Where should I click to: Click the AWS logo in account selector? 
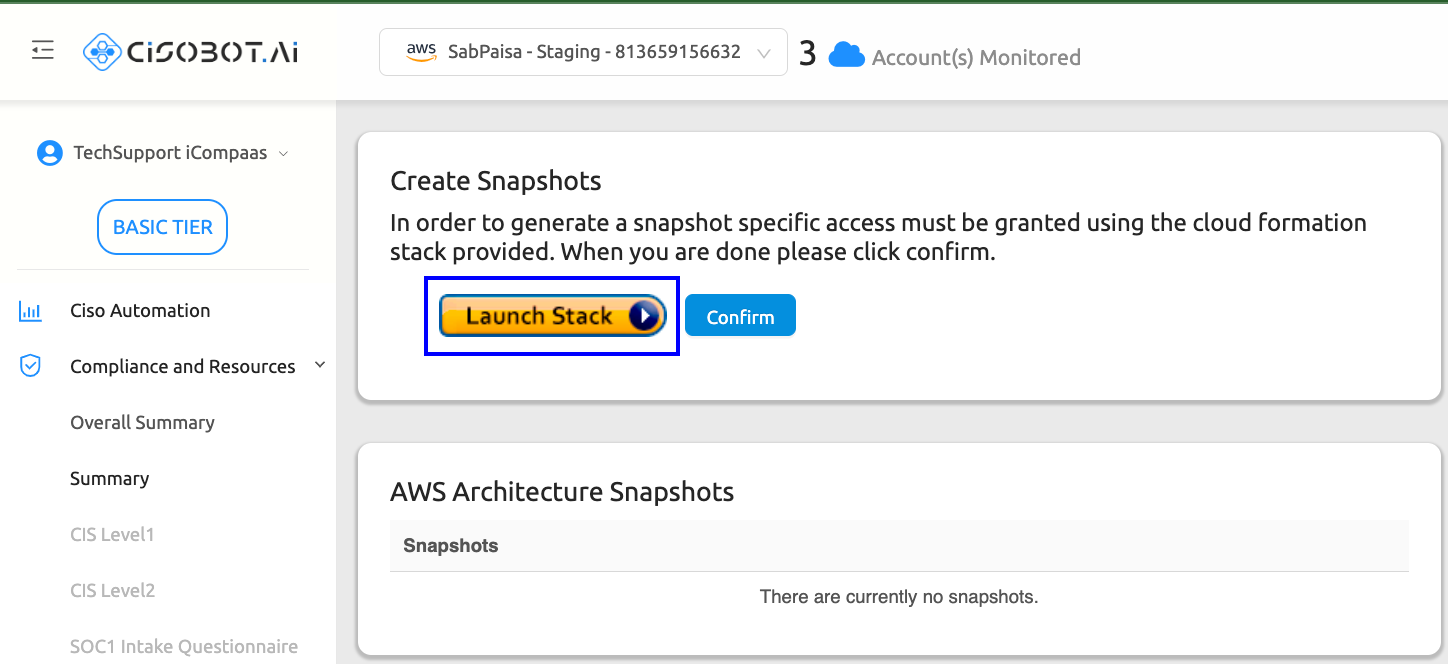pyautogui.click(x=421, y=52)
